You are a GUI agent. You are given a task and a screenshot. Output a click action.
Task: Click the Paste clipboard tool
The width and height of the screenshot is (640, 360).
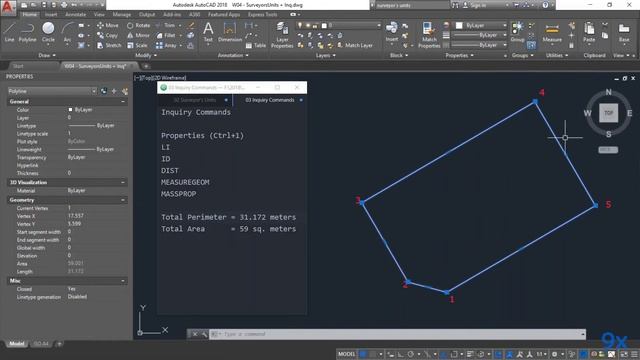(x=589, y=32)
